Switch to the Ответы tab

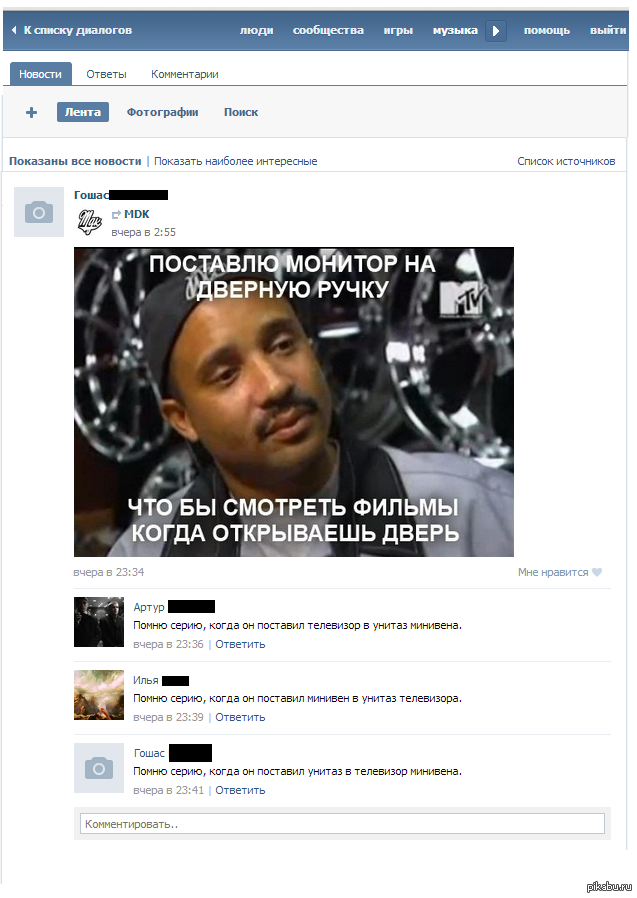pyautogui.click(x=106, y=74)
